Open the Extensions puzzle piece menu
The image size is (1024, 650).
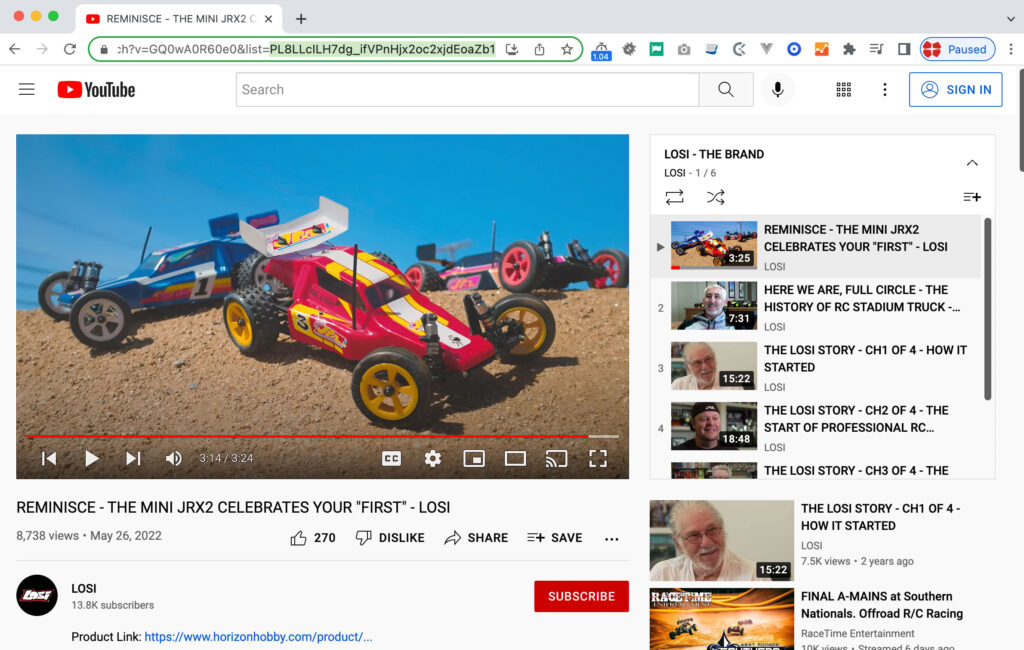[849, 49]
